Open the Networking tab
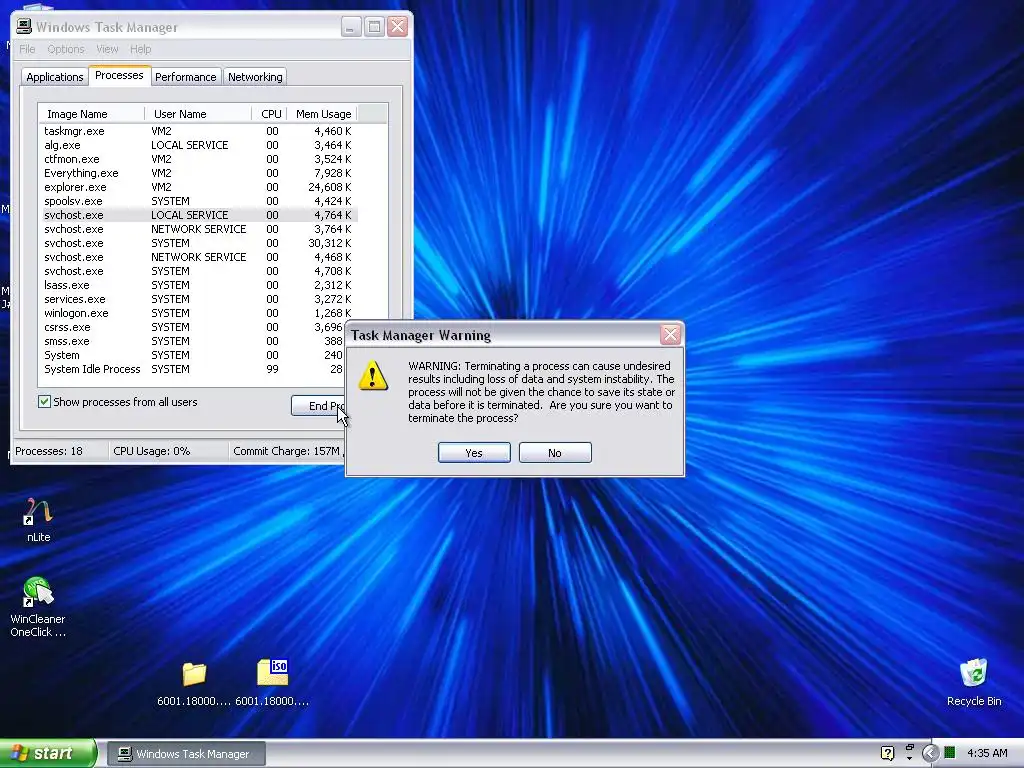 click(255, 77)
